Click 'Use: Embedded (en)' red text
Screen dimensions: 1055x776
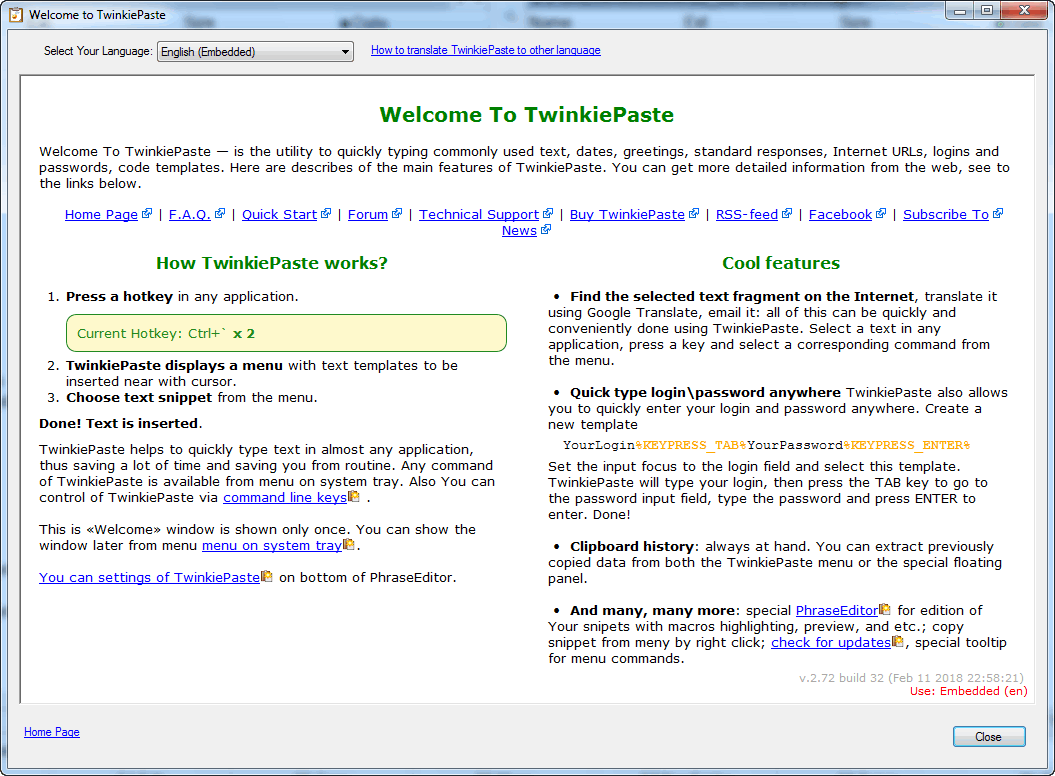pyautogui.click(x=969, y=691)
